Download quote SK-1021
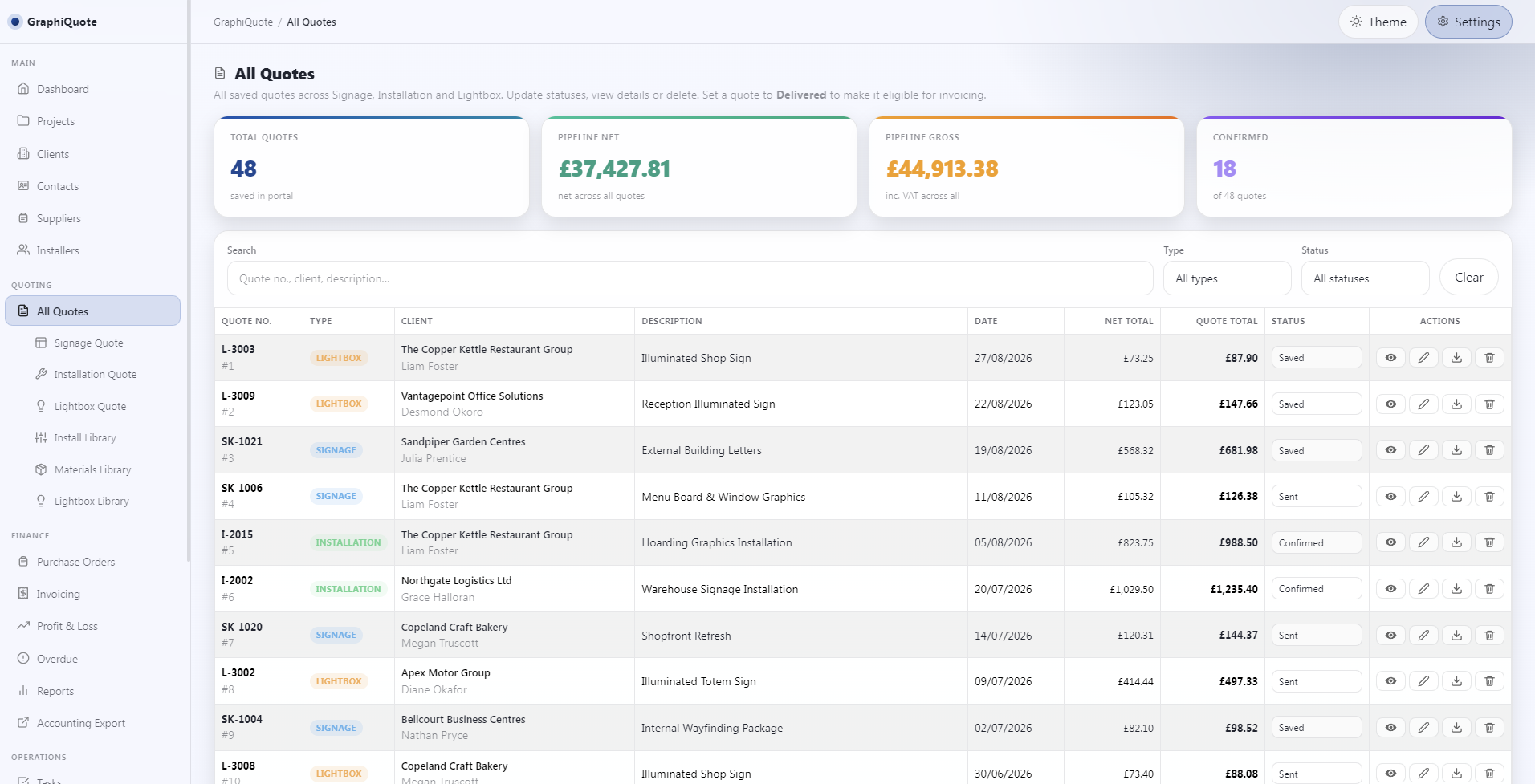 point(1456,450)
